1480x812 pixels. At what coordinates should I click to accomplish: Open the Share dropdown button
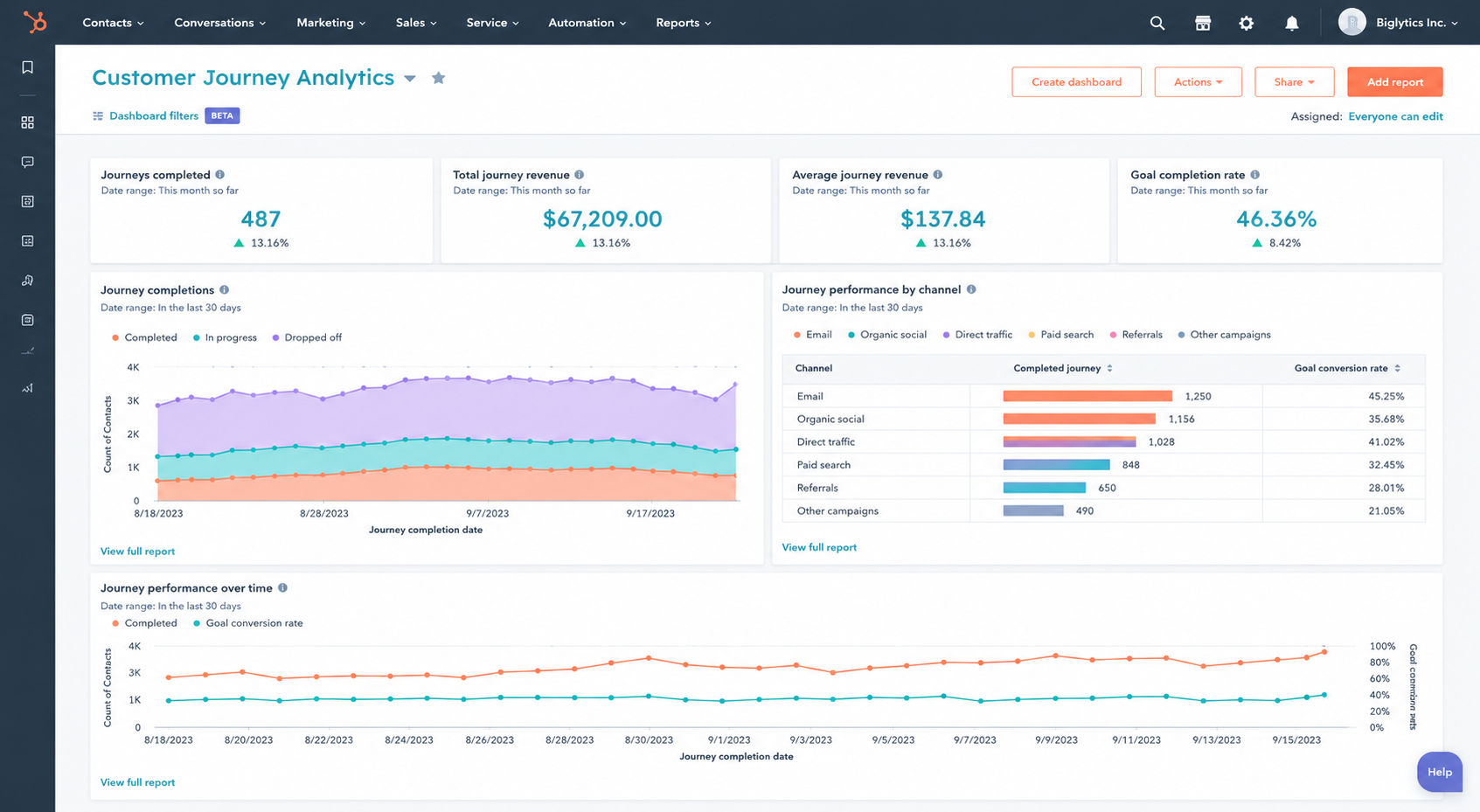(1295, 82)
